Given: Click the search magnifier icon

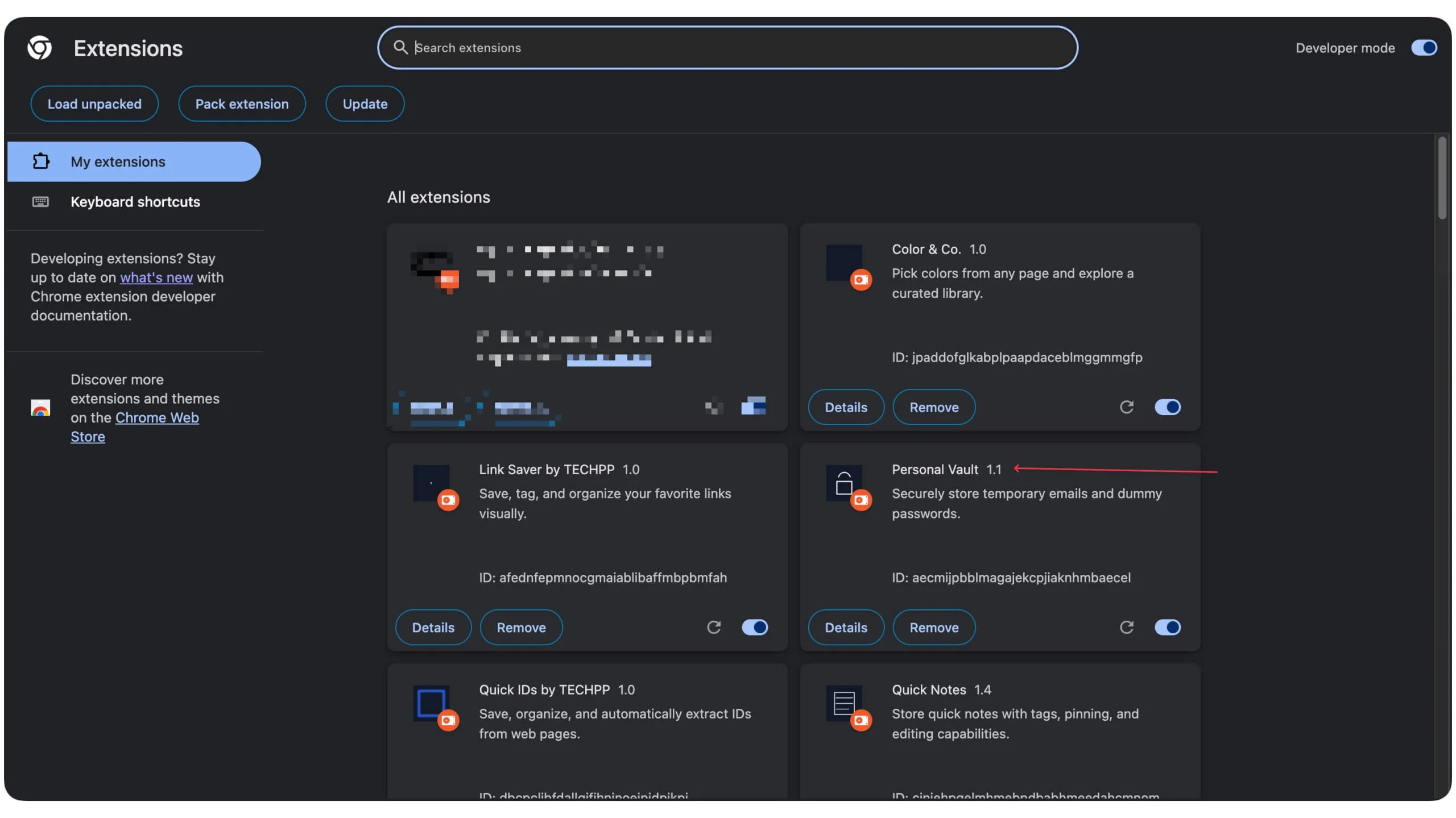Looking at the screenshot, I should [401, 48].
